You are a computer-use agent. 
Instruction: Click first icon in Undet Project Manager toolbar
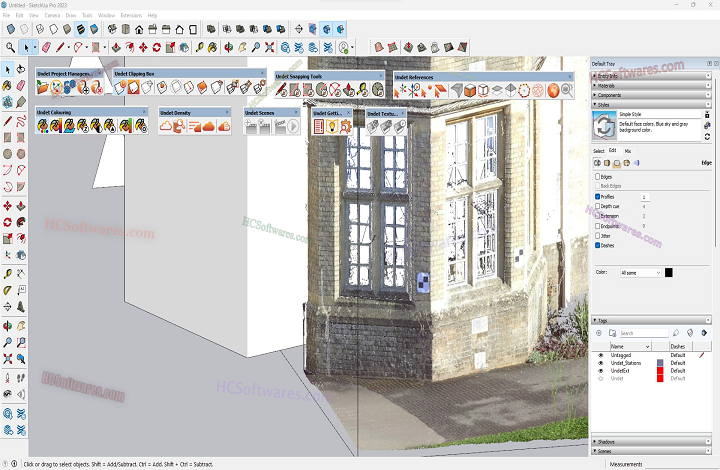pos(42,89)
